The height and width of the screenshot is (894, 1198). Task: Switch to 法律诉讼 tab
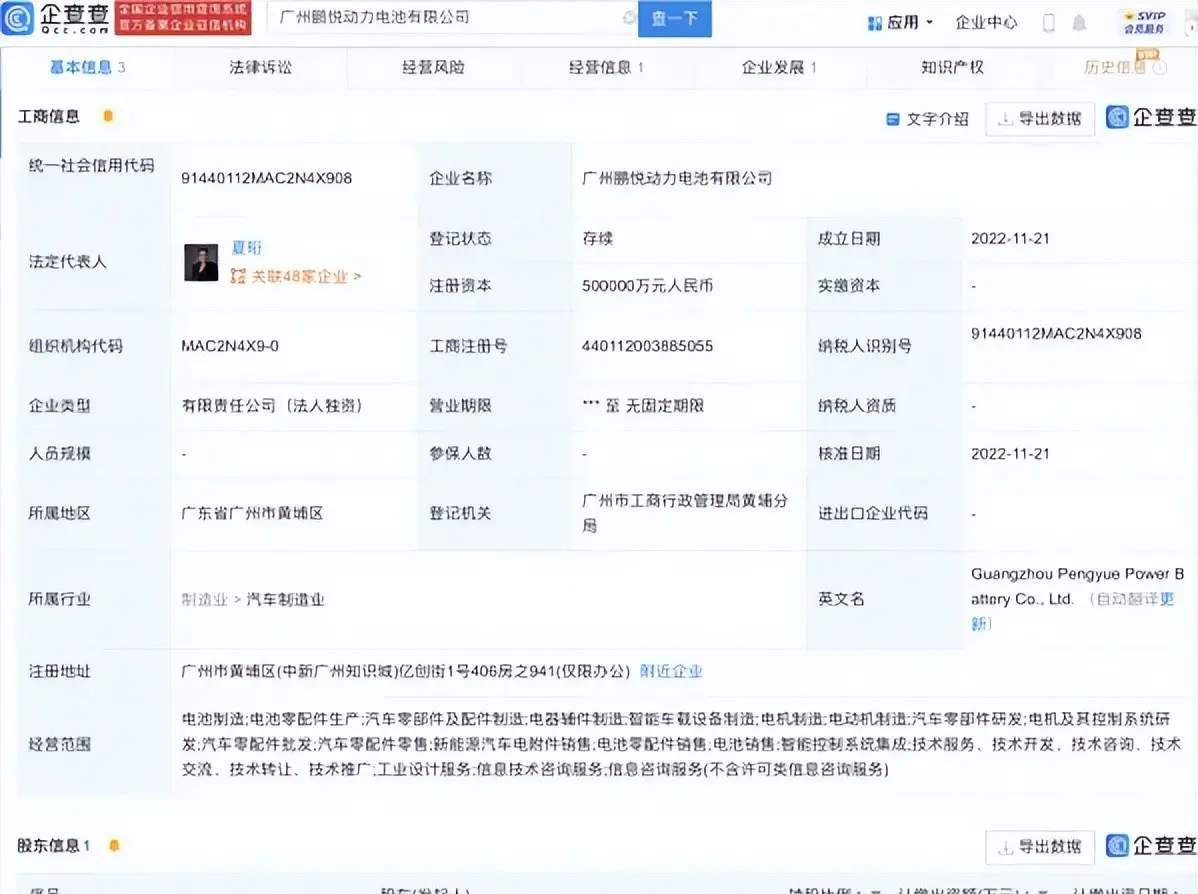click(260, 67)
